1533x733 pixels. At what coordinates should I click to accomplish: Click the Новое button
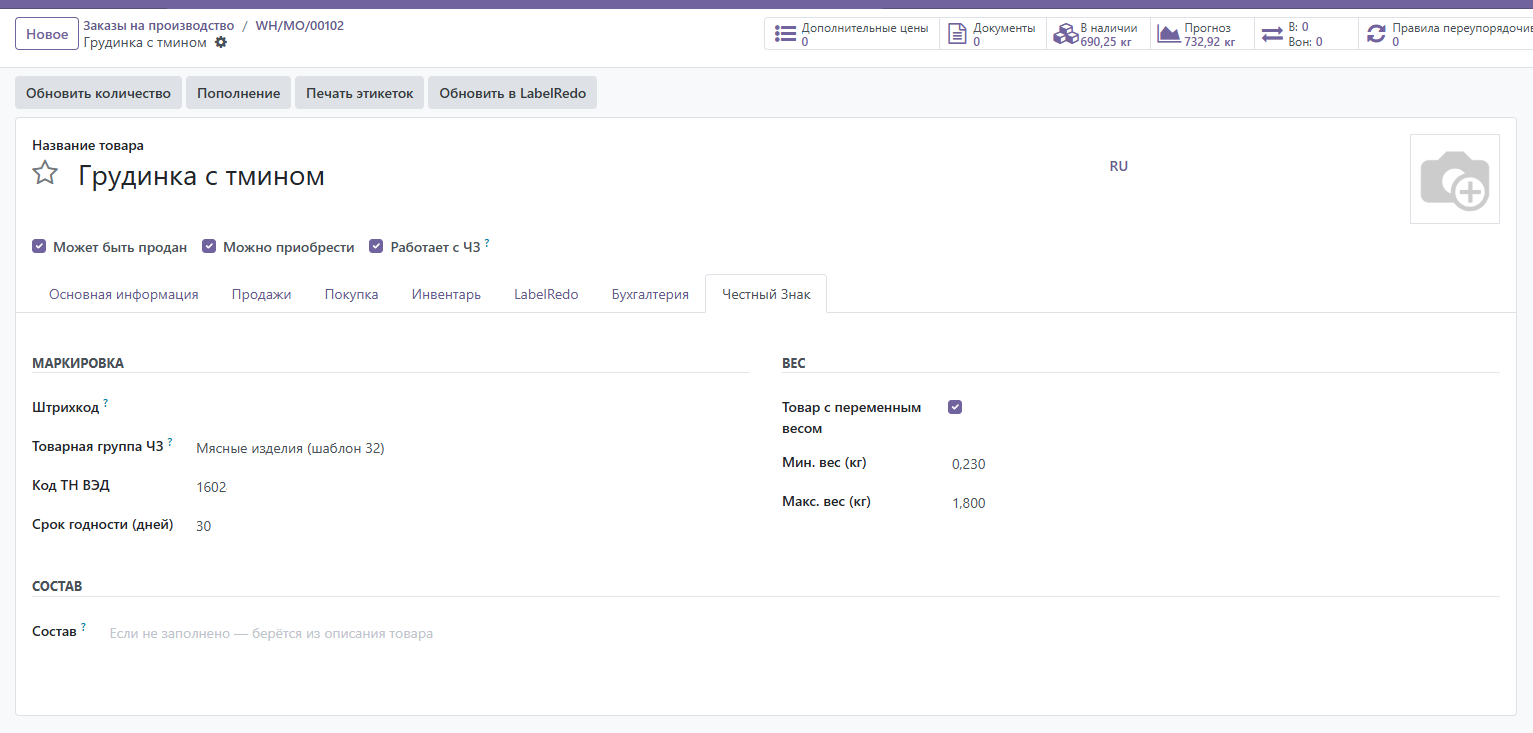tap(47, 34)
